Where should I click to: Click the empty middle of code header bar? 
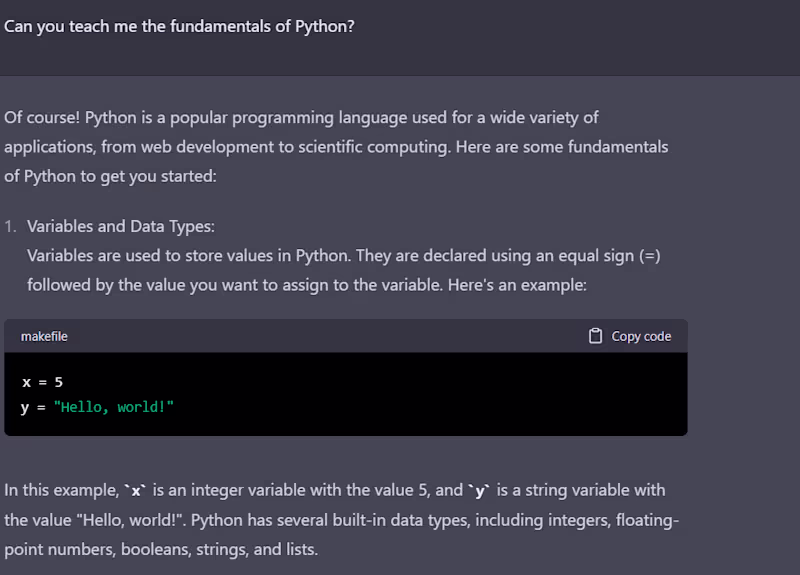[320, 337]
